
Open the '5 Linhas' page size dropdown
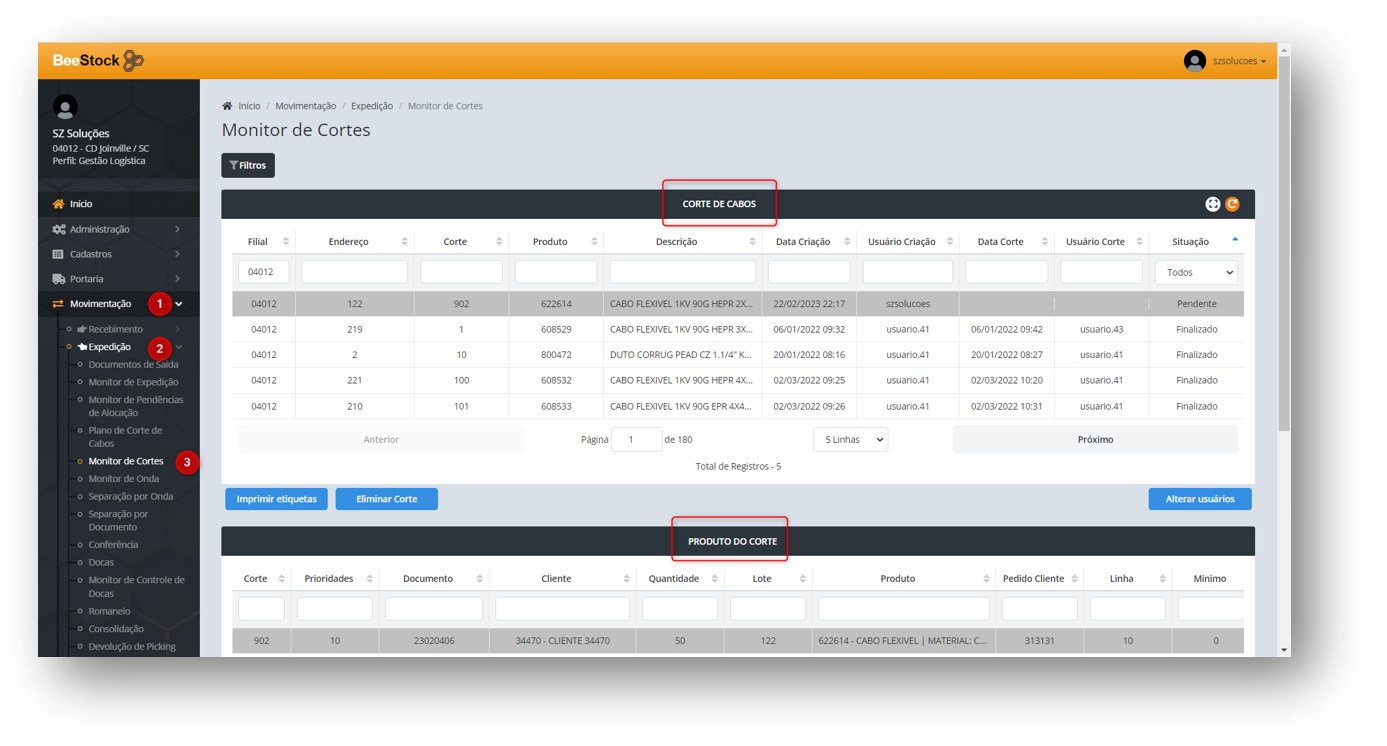(850, 440)
